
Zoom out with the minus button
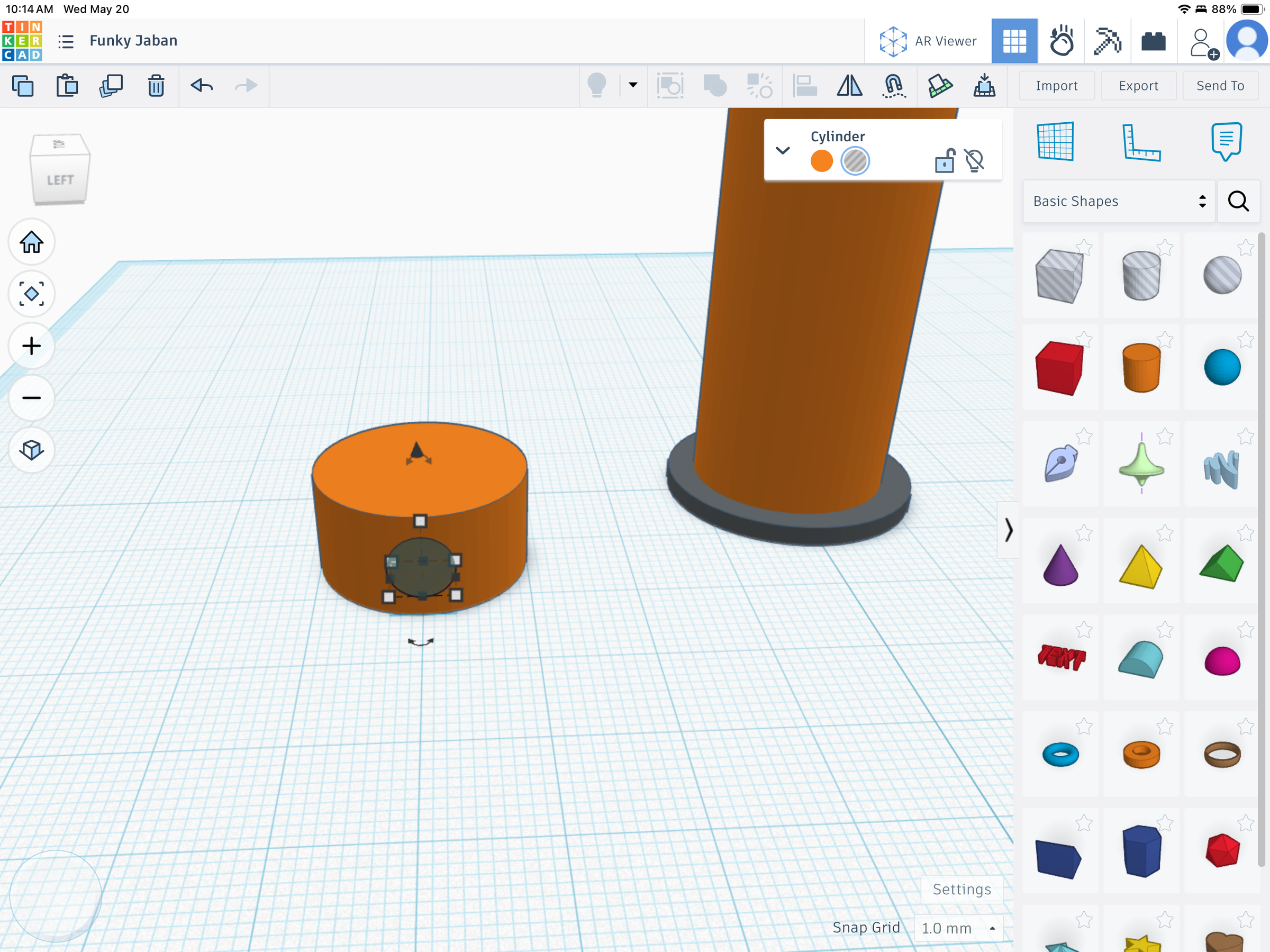pyautogui.click(x=32, y=398)
